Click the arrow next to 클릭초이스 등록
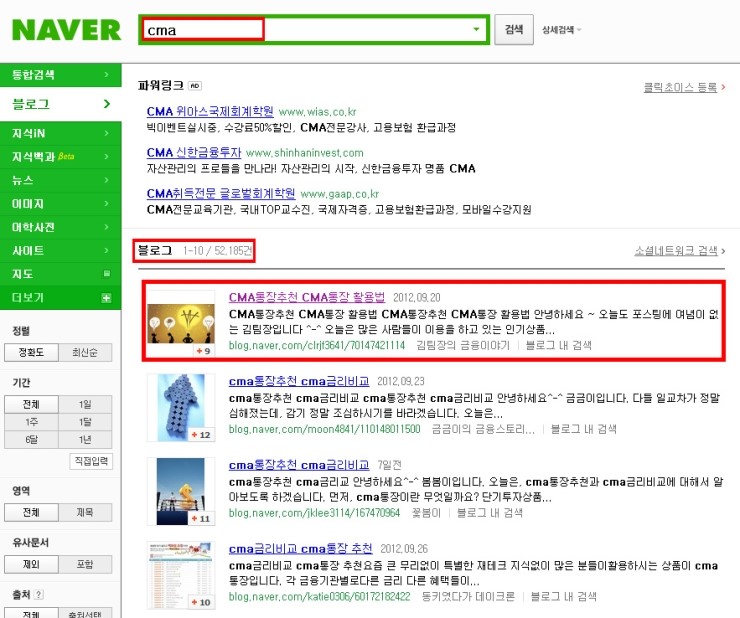The width and height of the screenshot is (740, 618). click(723, 87)
